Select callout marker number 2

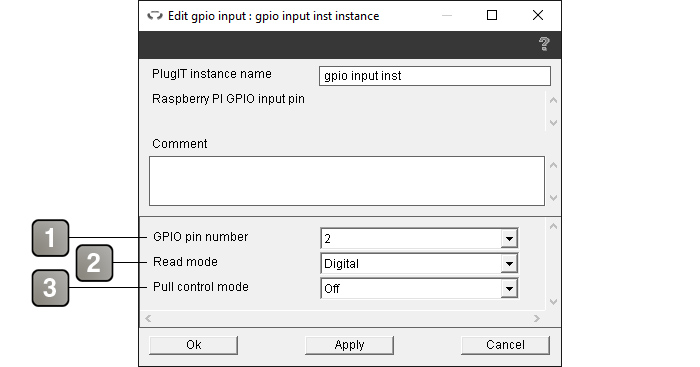click(x=94, y=263)
